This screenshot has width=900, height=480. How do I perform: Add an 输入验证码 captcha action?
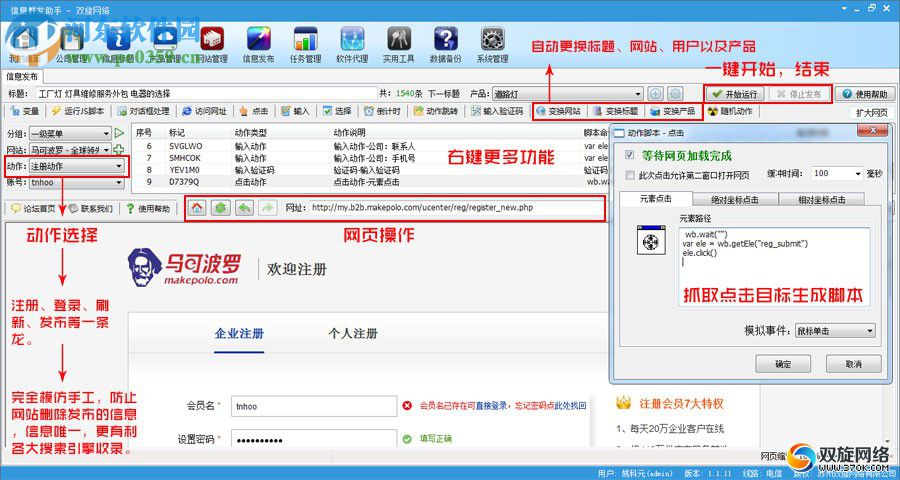pyautogui.click(x=497, y=111)
